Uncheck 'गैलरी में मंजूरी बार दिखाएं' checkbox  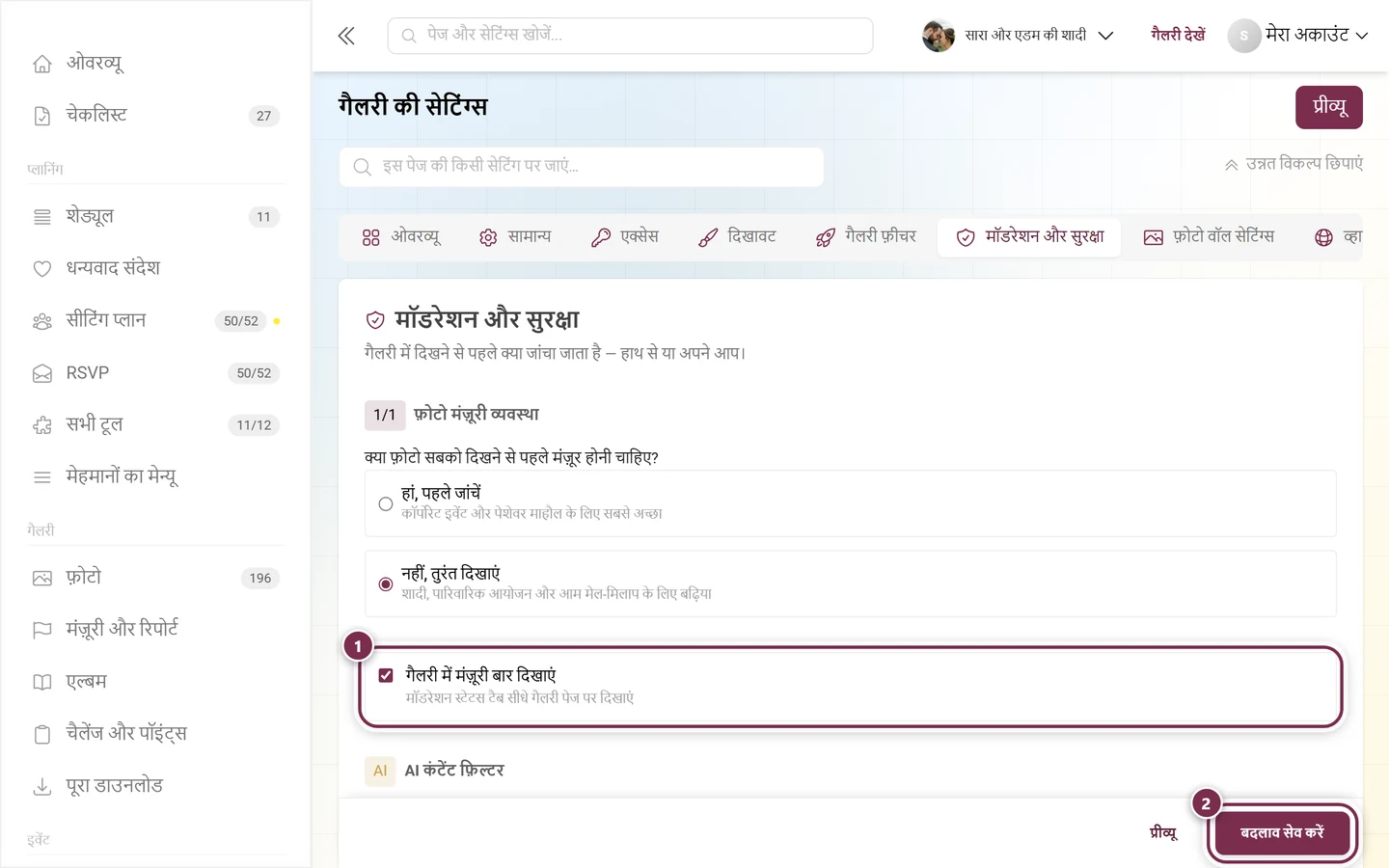coord(386,675)
